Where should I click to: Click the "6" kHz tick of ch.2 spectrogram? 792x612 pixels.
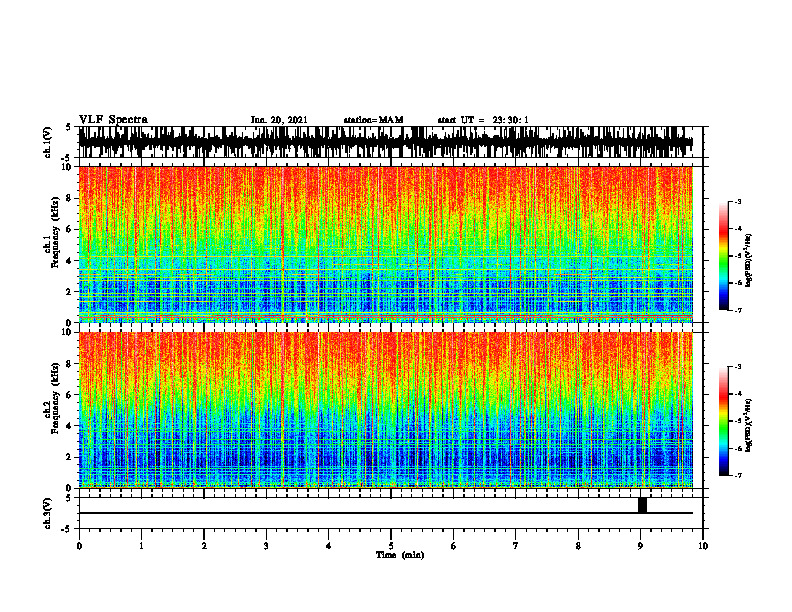(x=71, y=395)
